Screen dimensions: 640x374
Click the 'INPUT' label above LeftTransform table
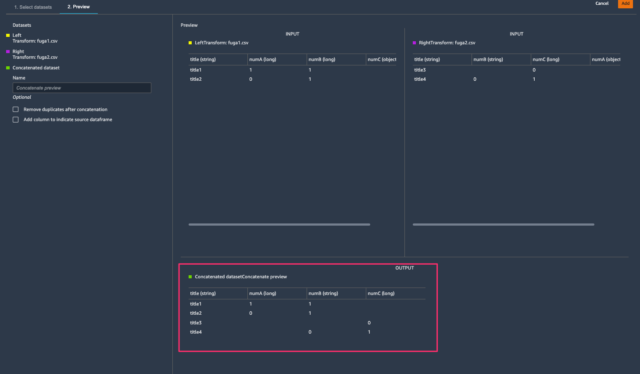pyautogui.click(x=292, y=34)
